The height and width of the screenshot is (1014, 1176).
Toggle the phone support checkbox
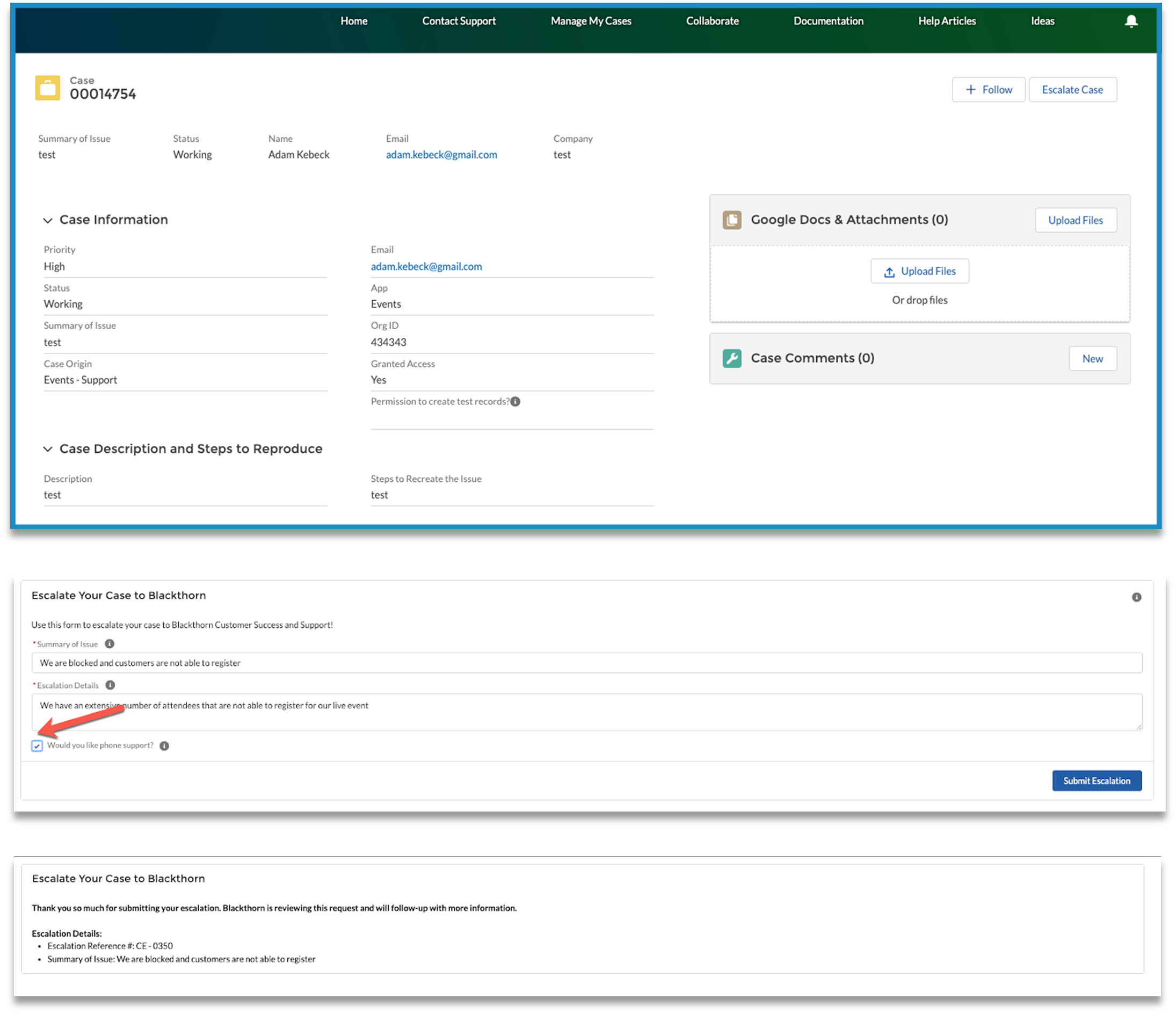37,746
